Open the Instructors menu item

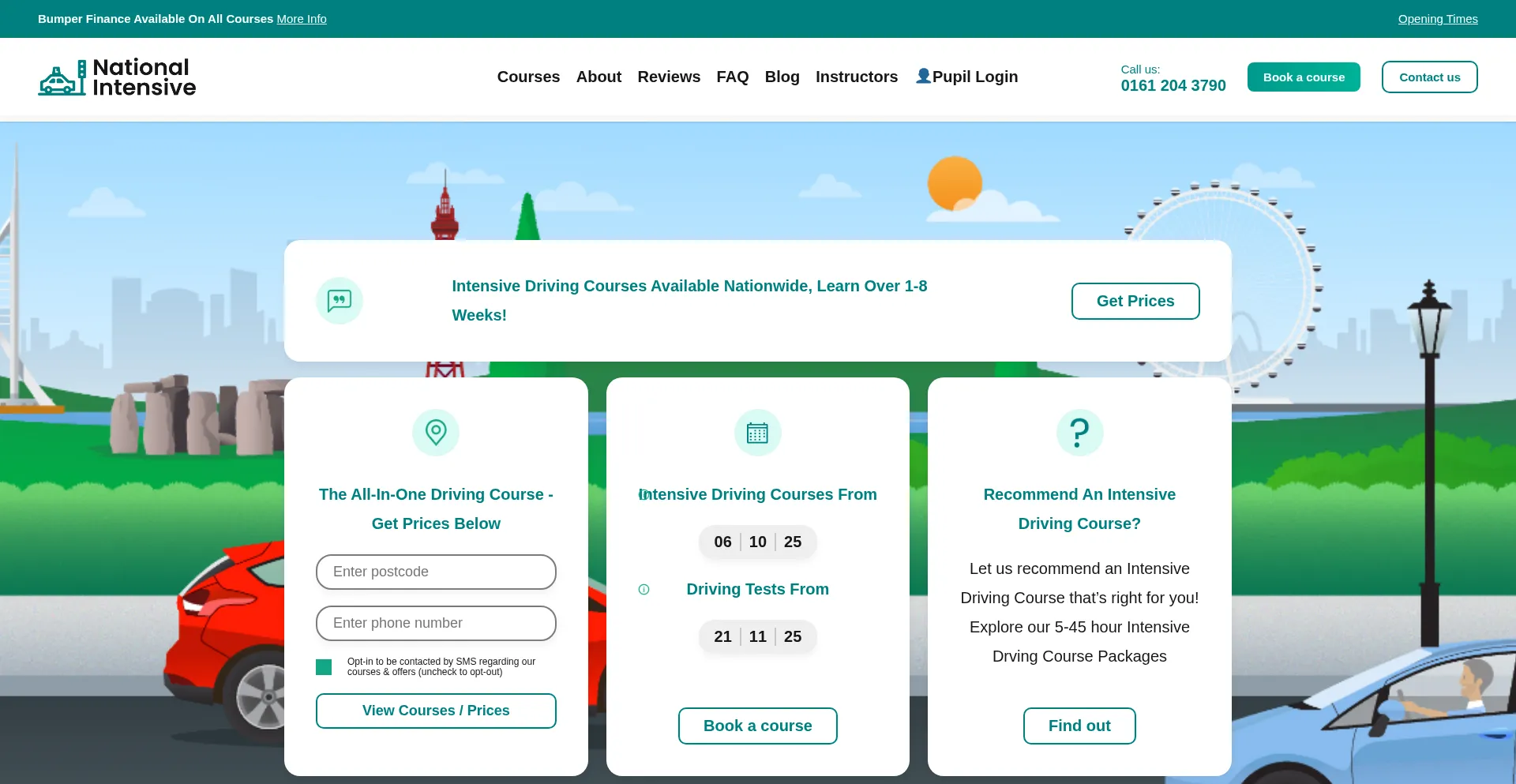[x=857, y=77]
